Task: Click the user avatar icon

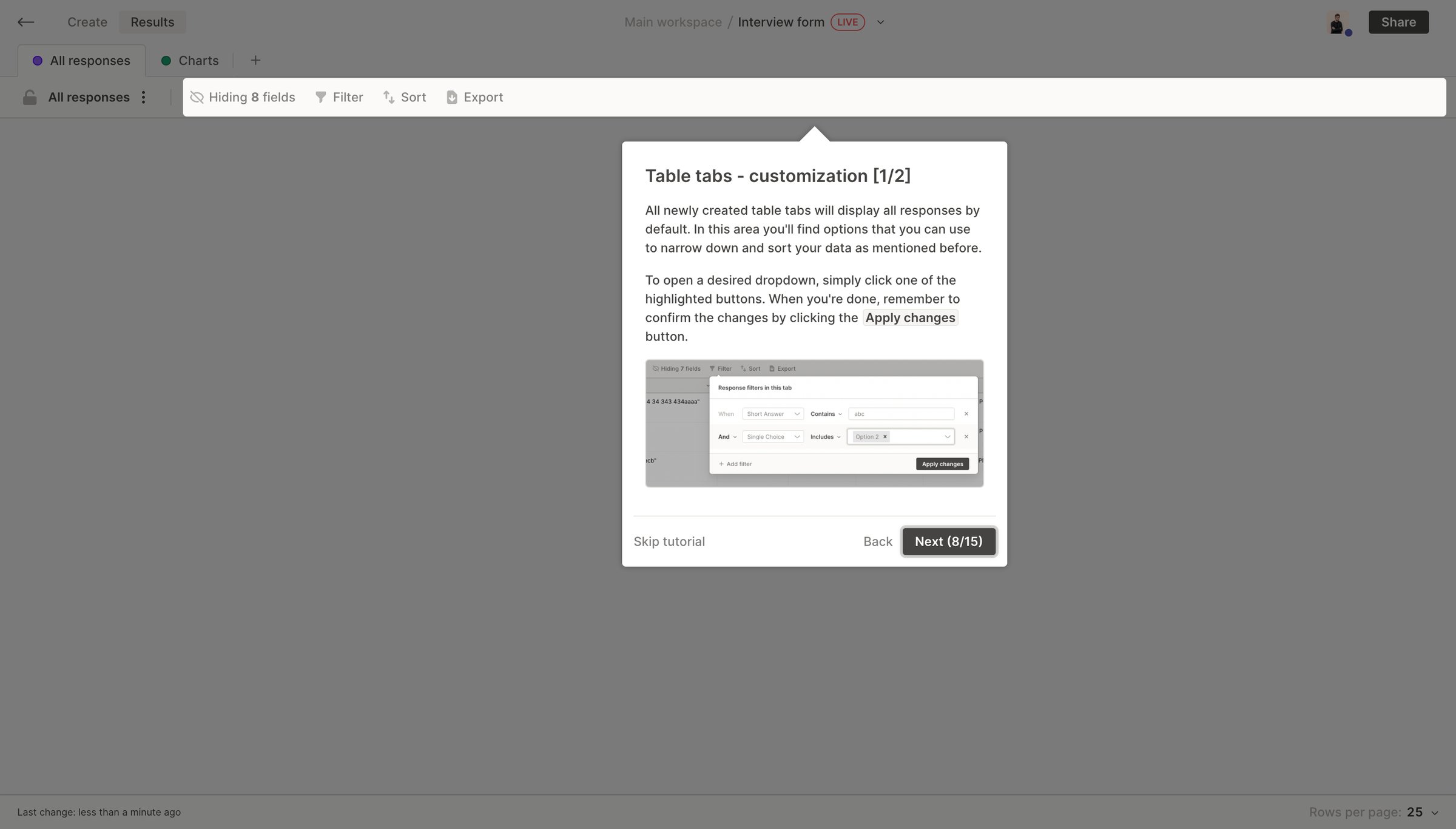Action: point(1338,22)
